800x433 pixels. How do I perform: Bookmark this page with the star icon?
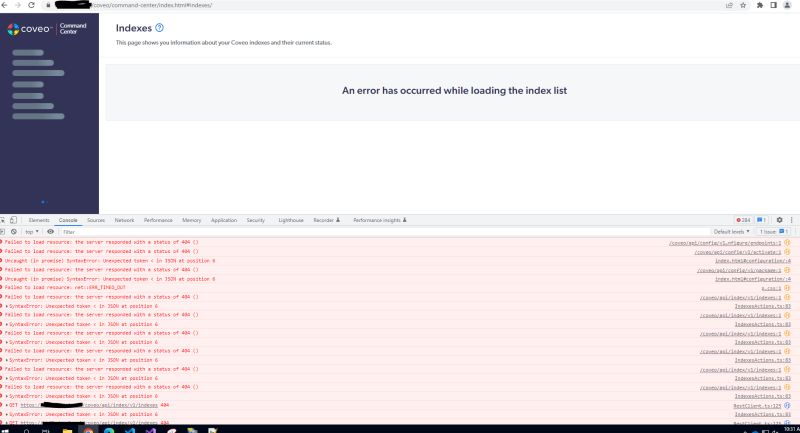tap(743, 5)
